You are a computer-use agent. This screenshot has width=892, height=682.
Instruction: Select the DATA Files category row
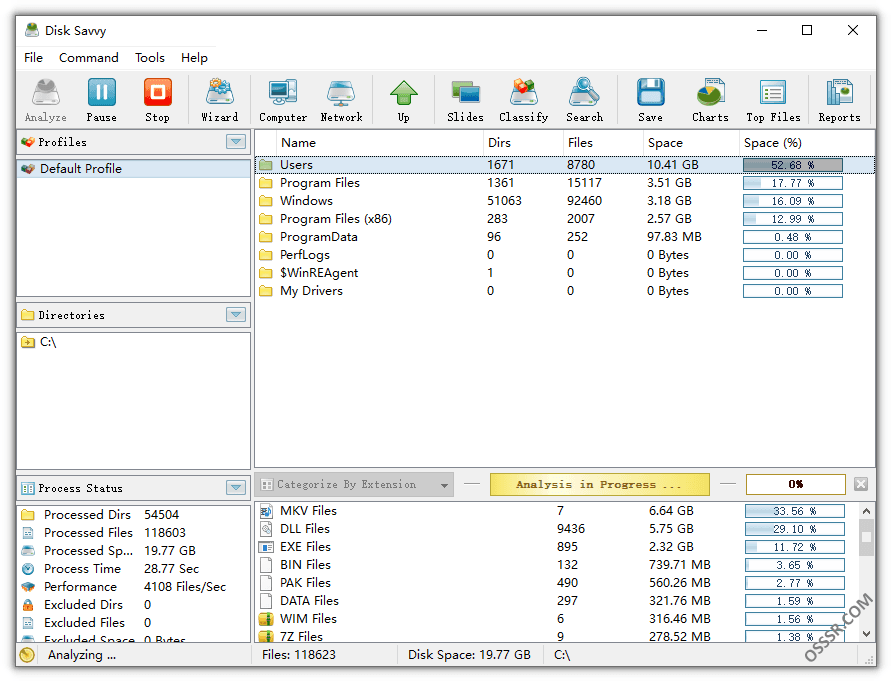tap(556, 601)
